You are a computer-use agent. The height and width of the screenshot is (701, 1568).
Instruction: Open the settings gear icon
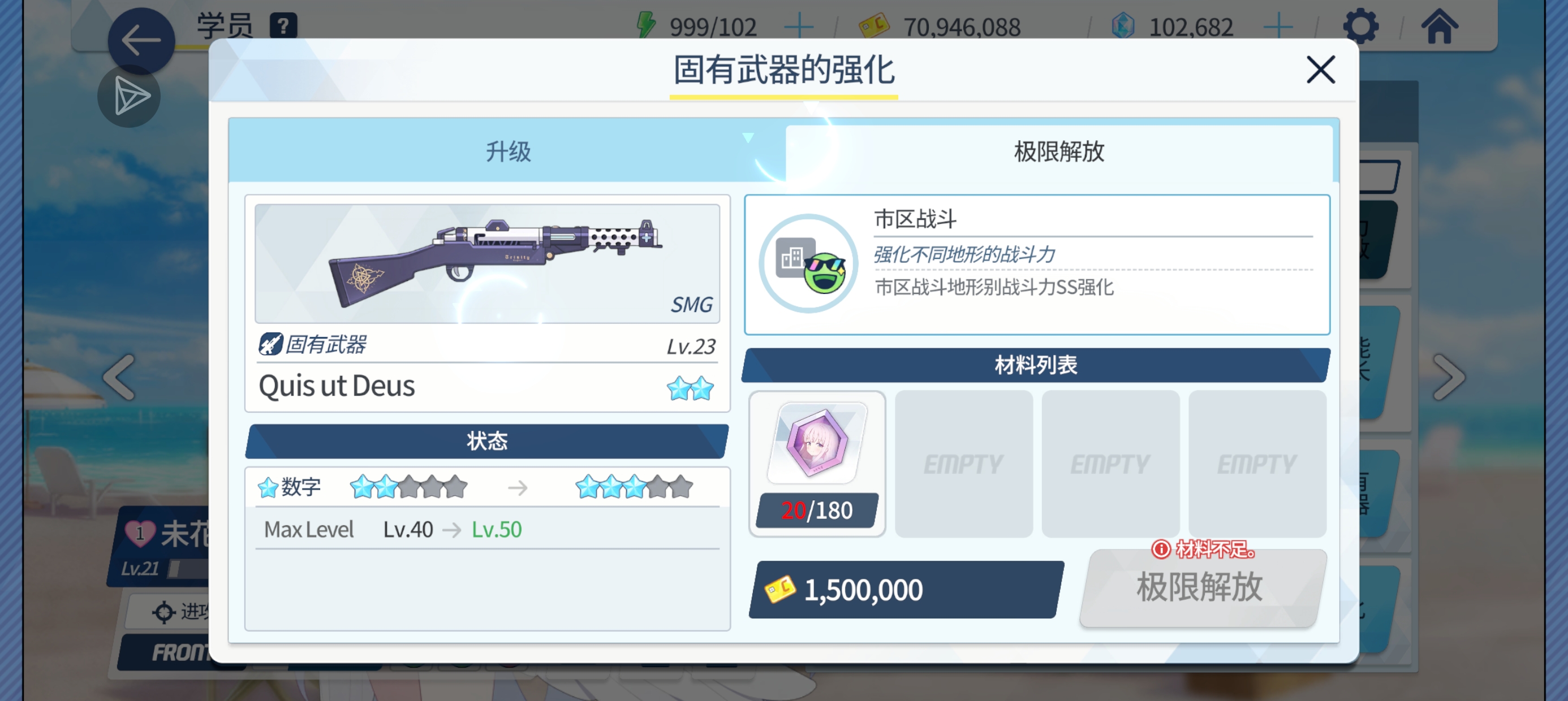(x=1360, y=26)
